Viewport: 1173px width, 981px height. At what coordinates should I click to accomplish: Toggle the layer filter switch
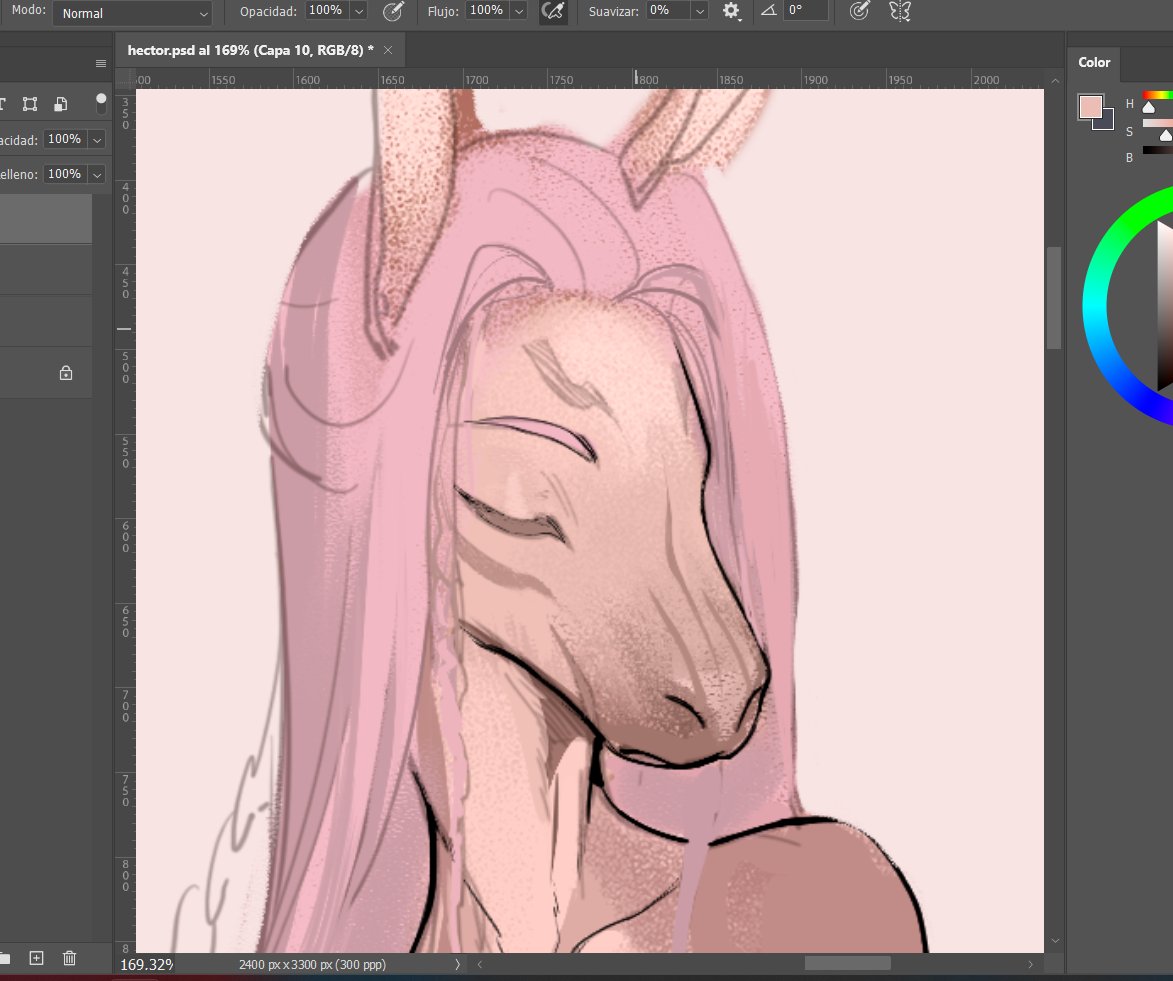click(x=101, y=103)
